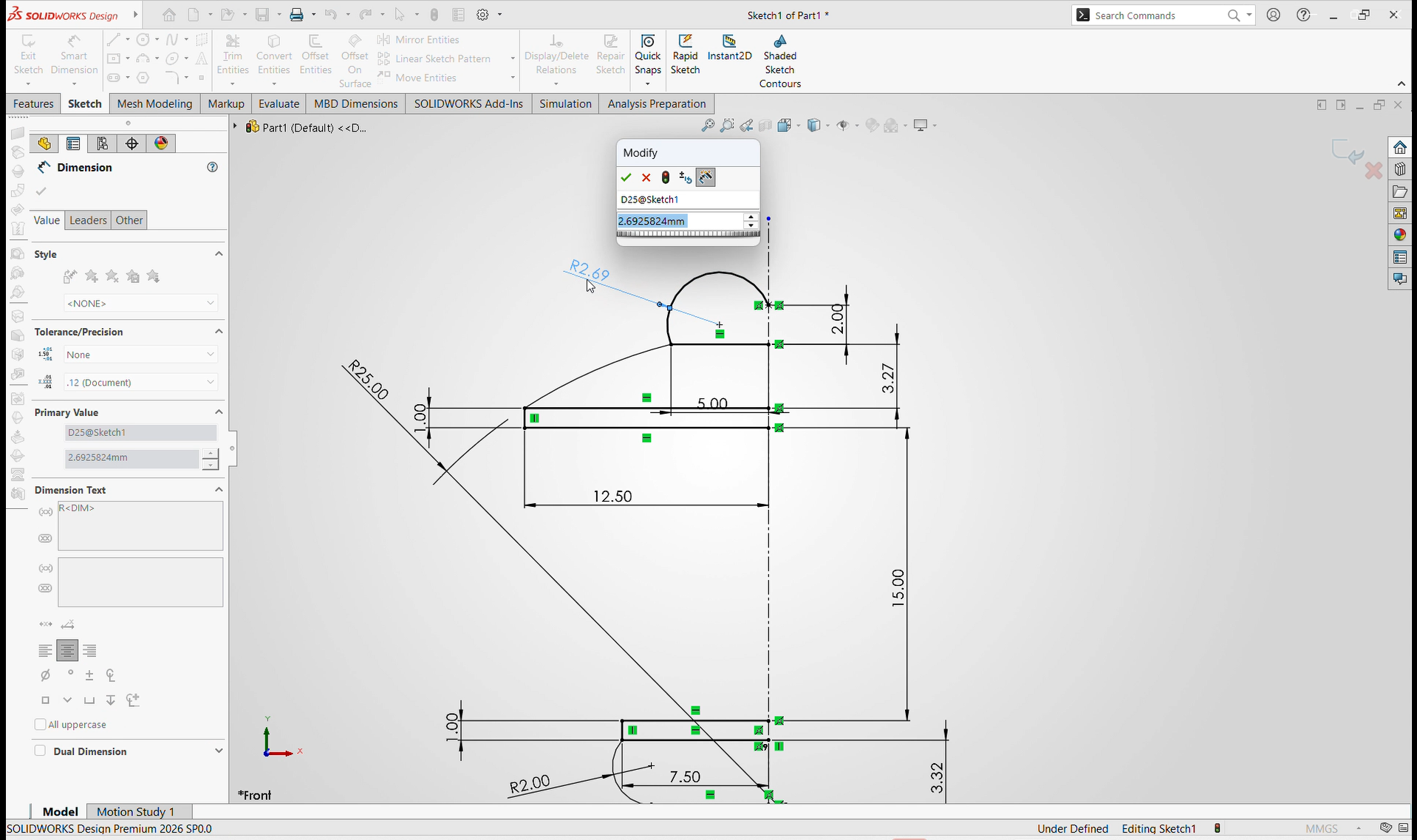The height and width of the screenshot is (840, 1417).
Task: Click the Reverse Sense icon in Modify
Action: 686,177
